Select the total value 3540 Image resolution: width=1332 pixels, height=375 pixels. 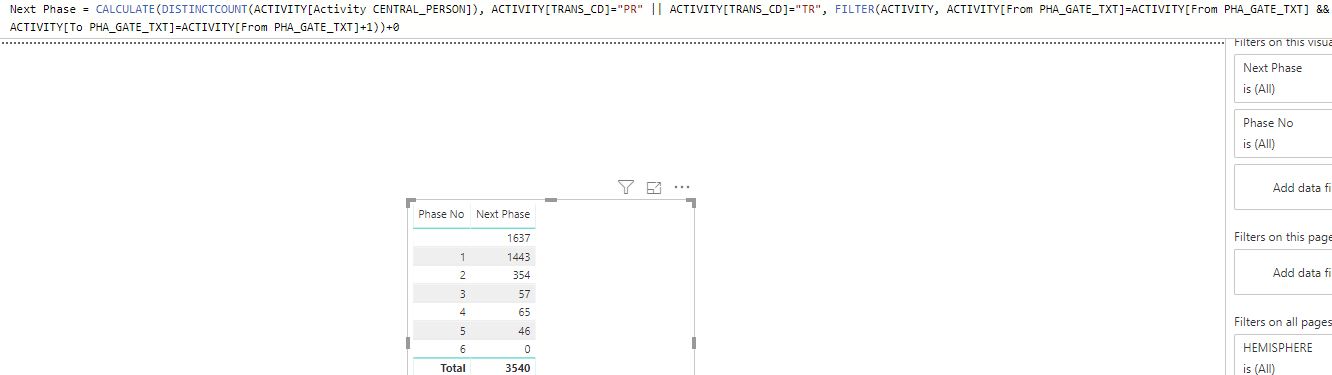517,368
